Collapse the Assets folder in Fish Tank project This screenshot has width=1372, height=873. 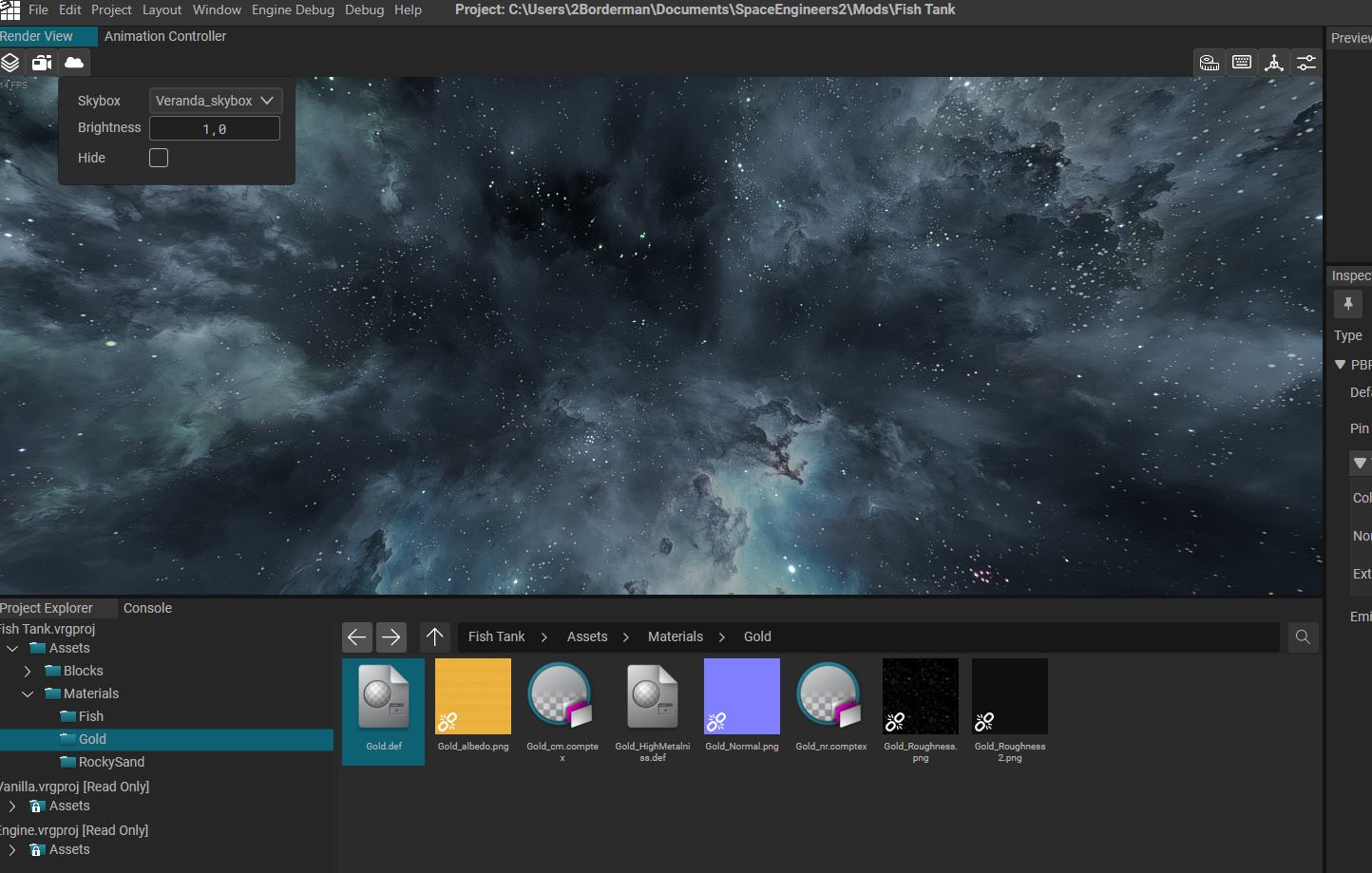(x=12, y=648)
